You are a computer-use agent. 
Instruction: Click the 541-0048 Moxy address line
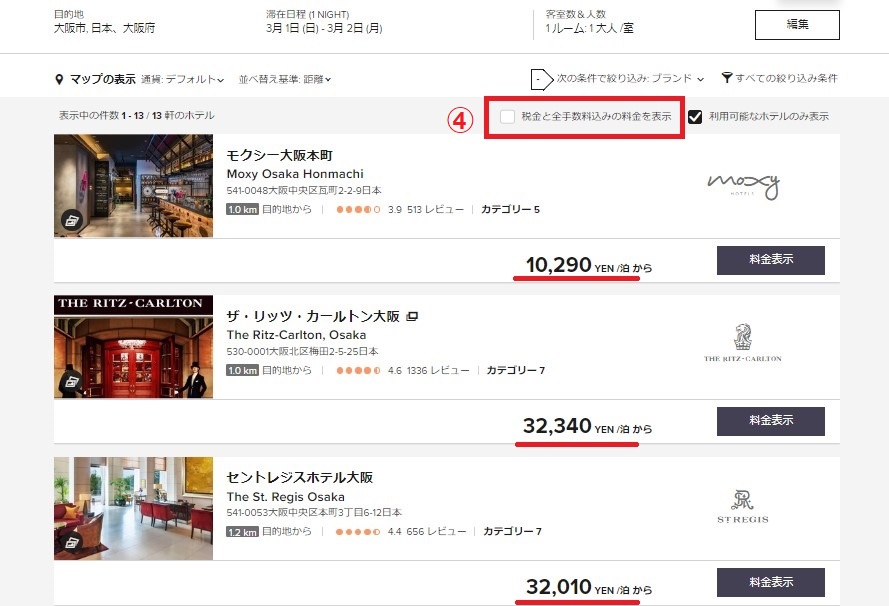(303, 190)
